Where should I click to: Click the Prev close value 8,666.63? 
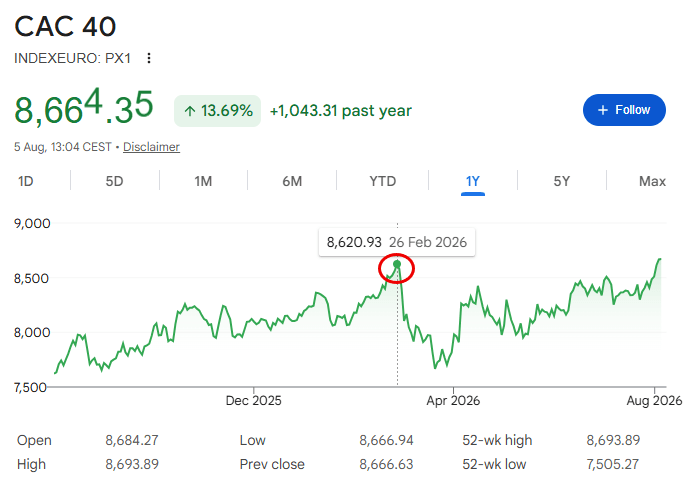[x=386, y=464]
